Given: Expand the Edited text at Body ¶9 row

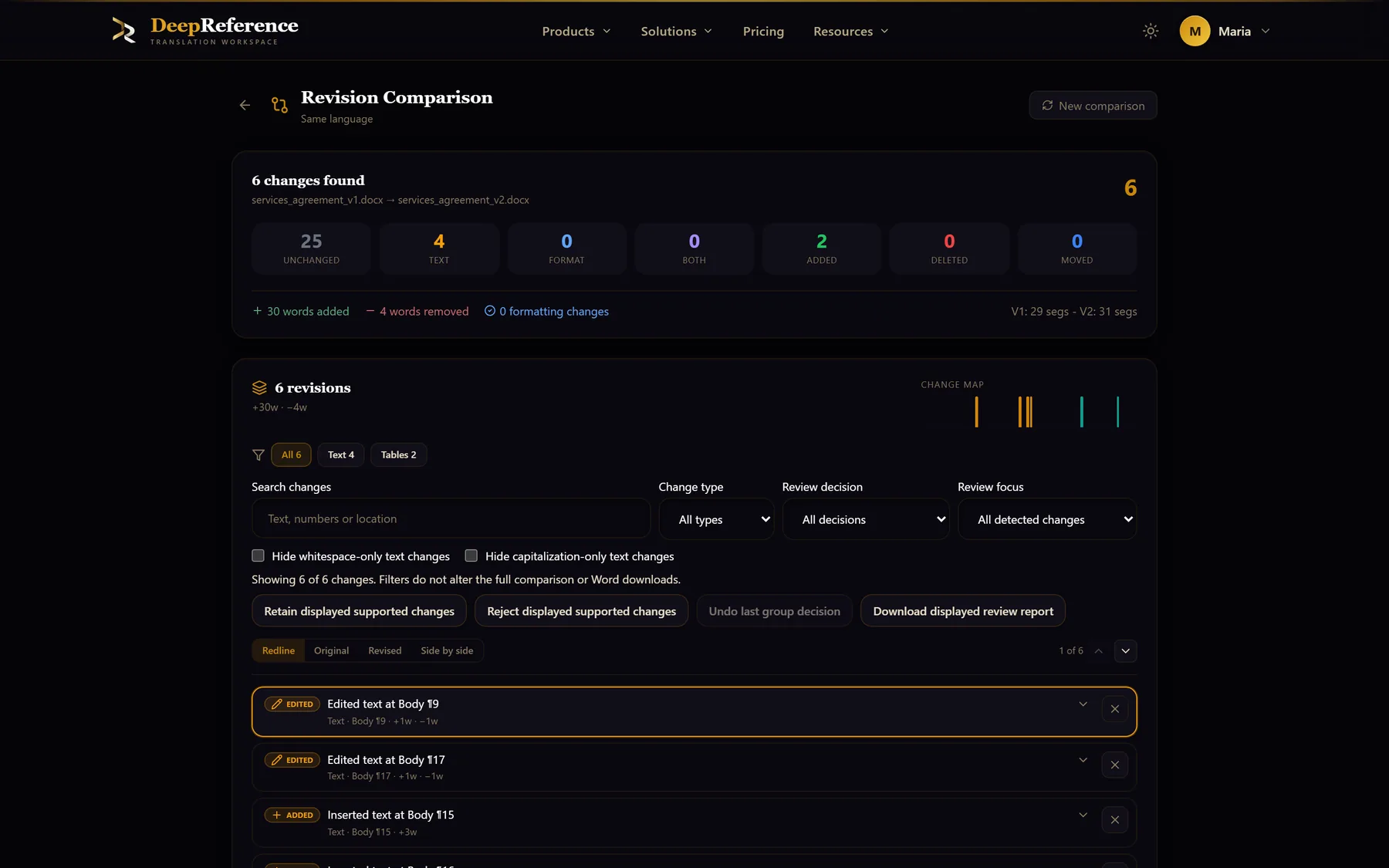Looking at the screenshot, I should tap(1083, 704).
